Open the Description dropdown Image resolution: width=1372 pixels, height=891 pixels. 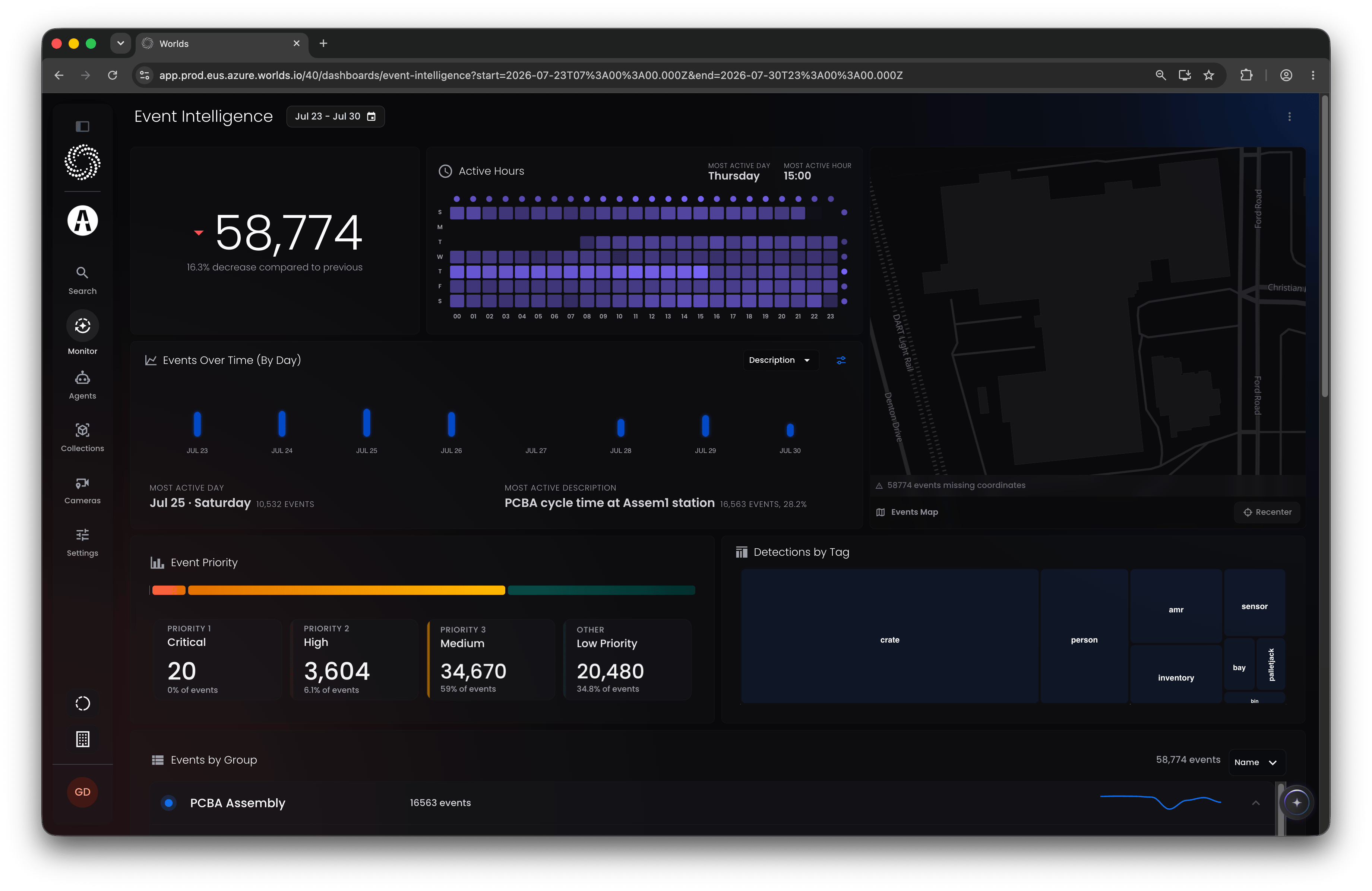point(781,360)
